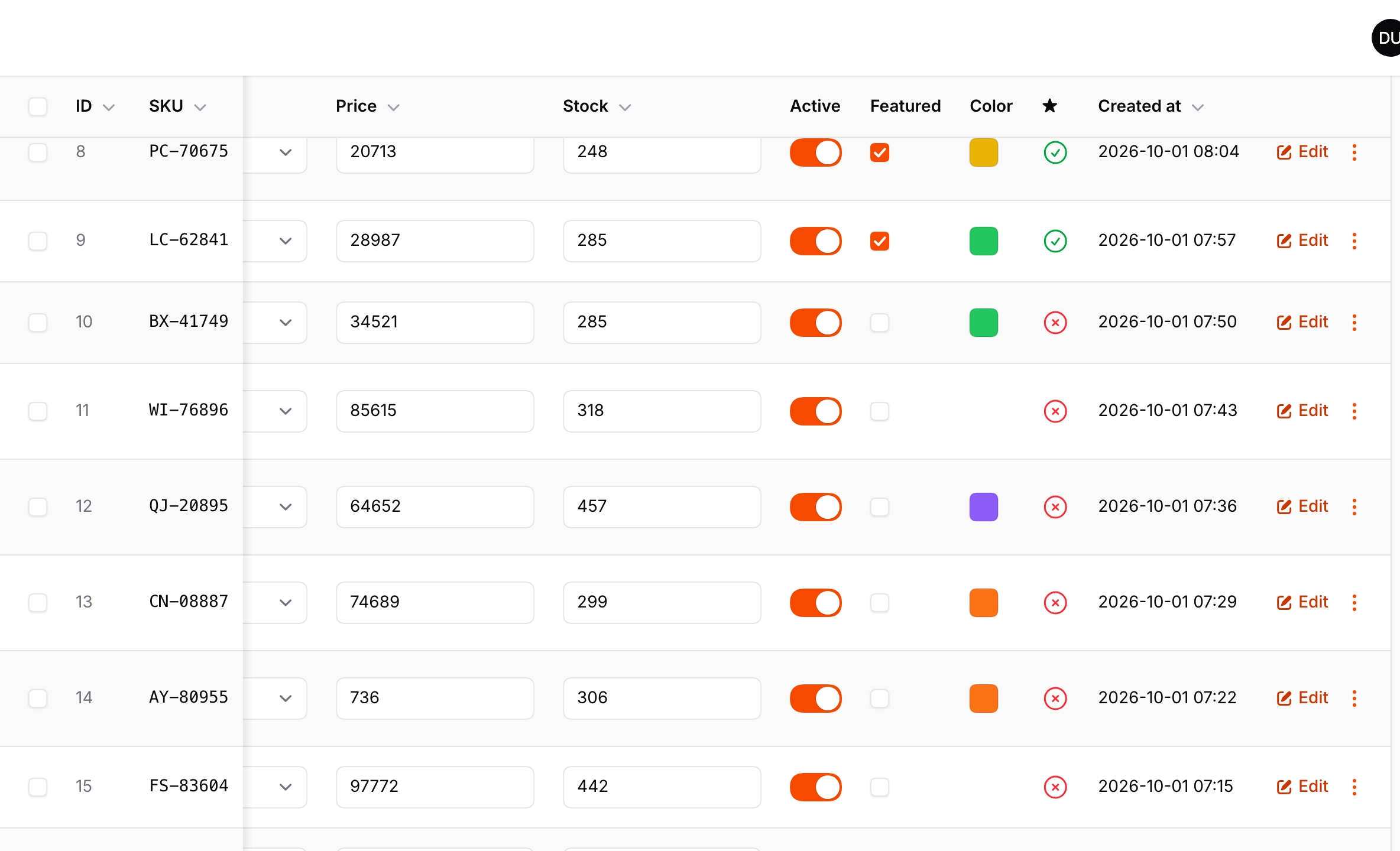Sort by SKU column header
This screenshot has width=1400, height=851.
tap(177, 106)
